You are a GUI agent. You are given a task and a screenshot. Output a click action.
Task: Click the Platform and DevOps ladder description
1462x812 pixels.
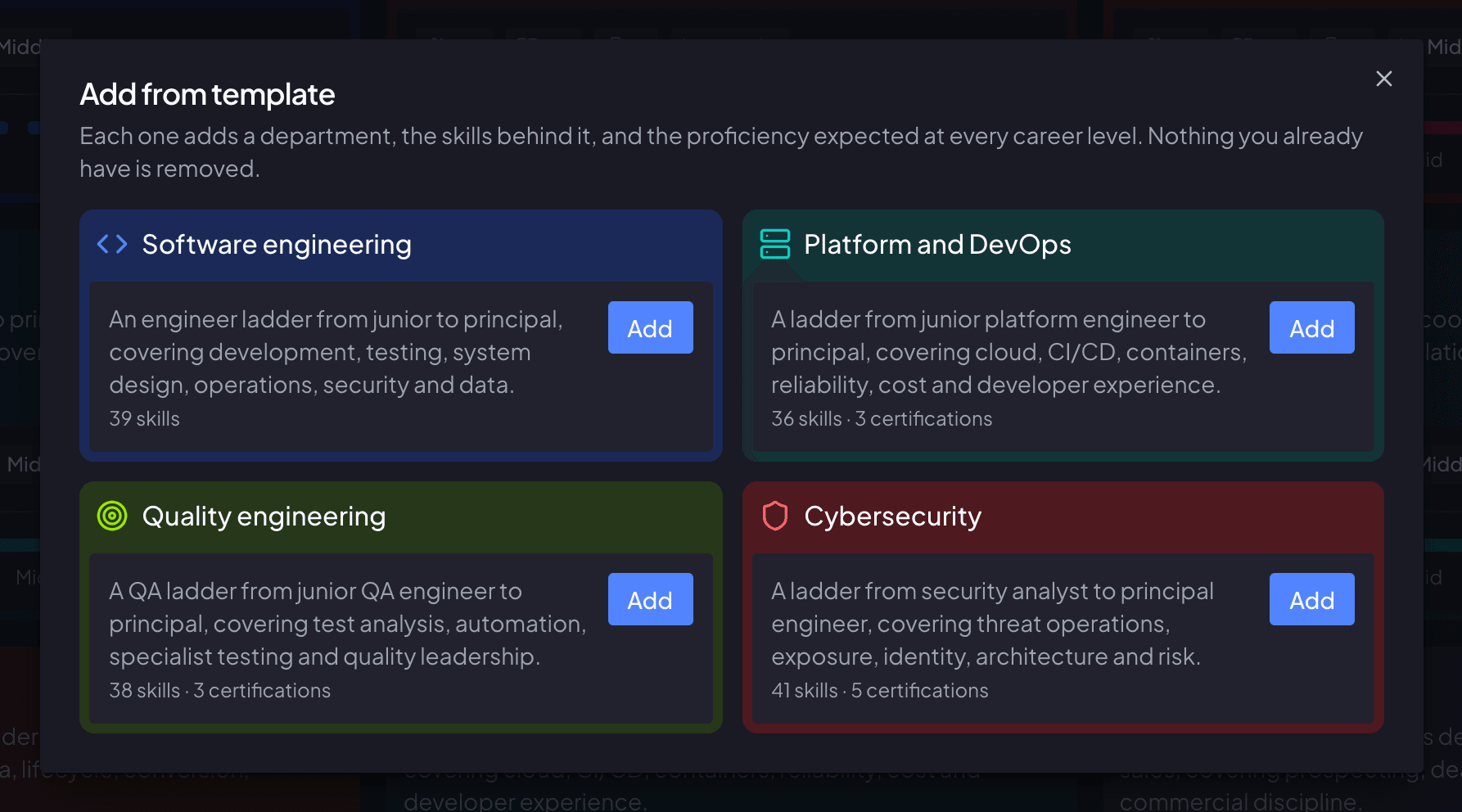(1009, 352)
